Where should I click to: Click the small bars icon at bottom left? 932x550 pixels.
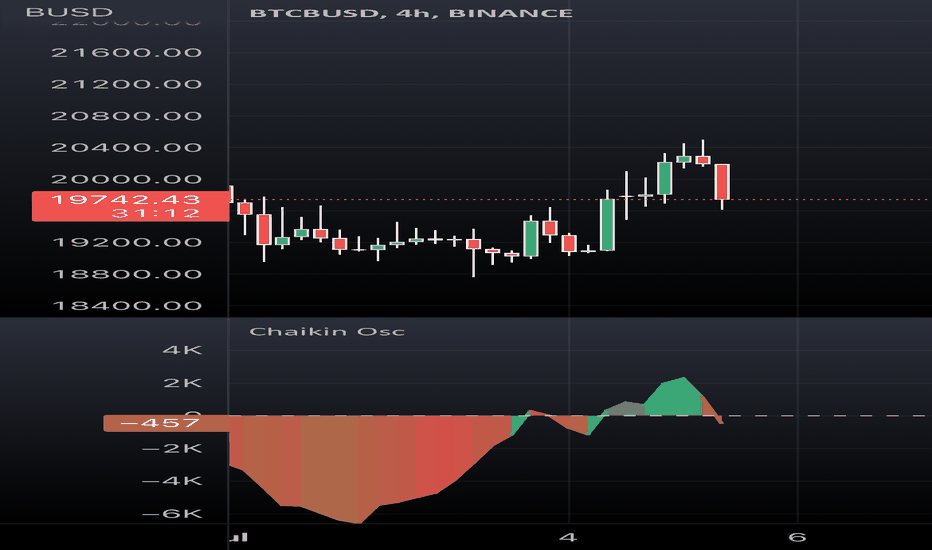point(238,538)
